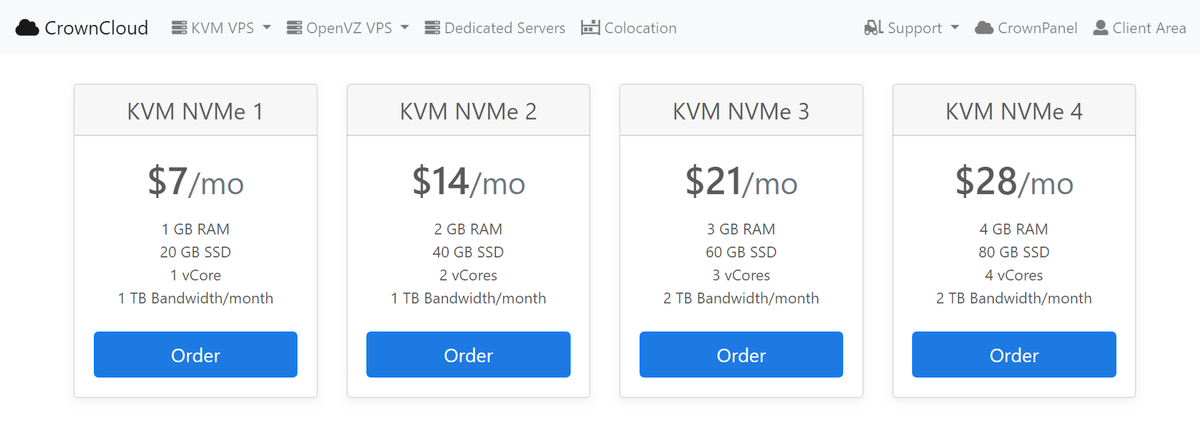Click the KVM NVMe 2 card header

click(468, 110)
